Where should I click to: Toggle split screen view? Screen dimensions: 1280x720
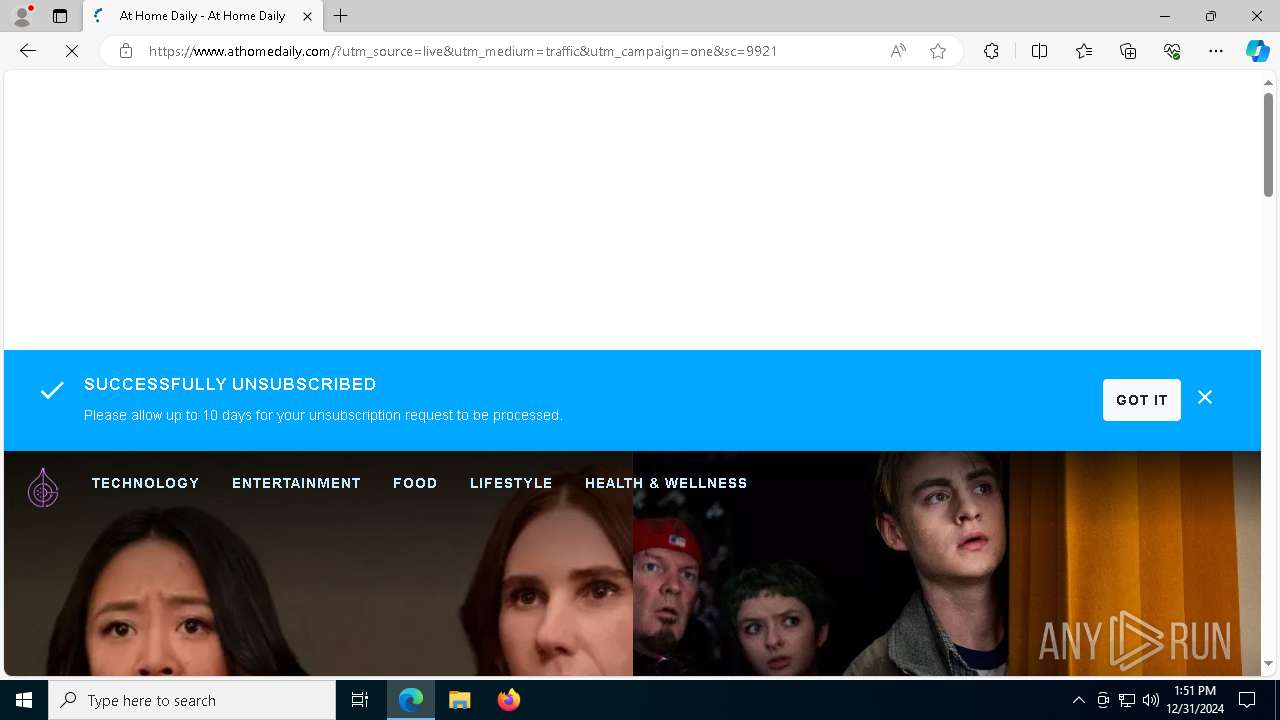coord(1039,51)
